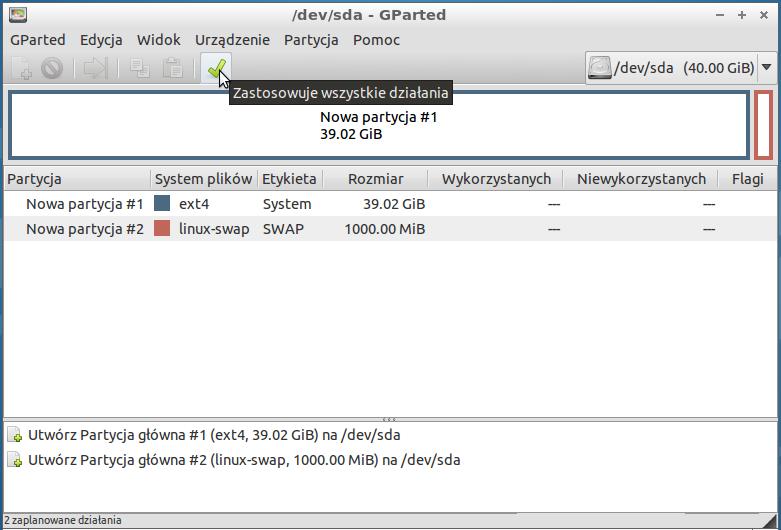Click the pane divider handle above operations list
The height and width of the screenshot is (530, 781).
tap(390, 419)
